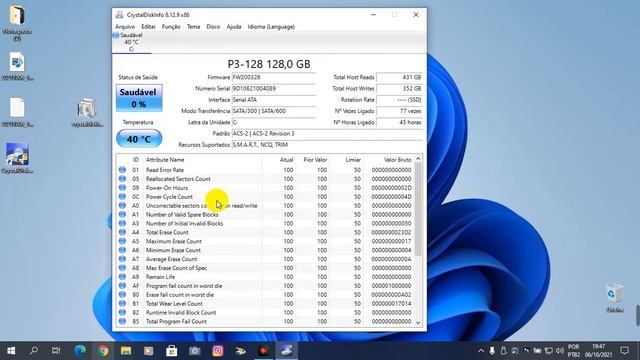640x360 pixels.
Task: Click the Total Host Reads 431 GB value
Action: point(399,77)
